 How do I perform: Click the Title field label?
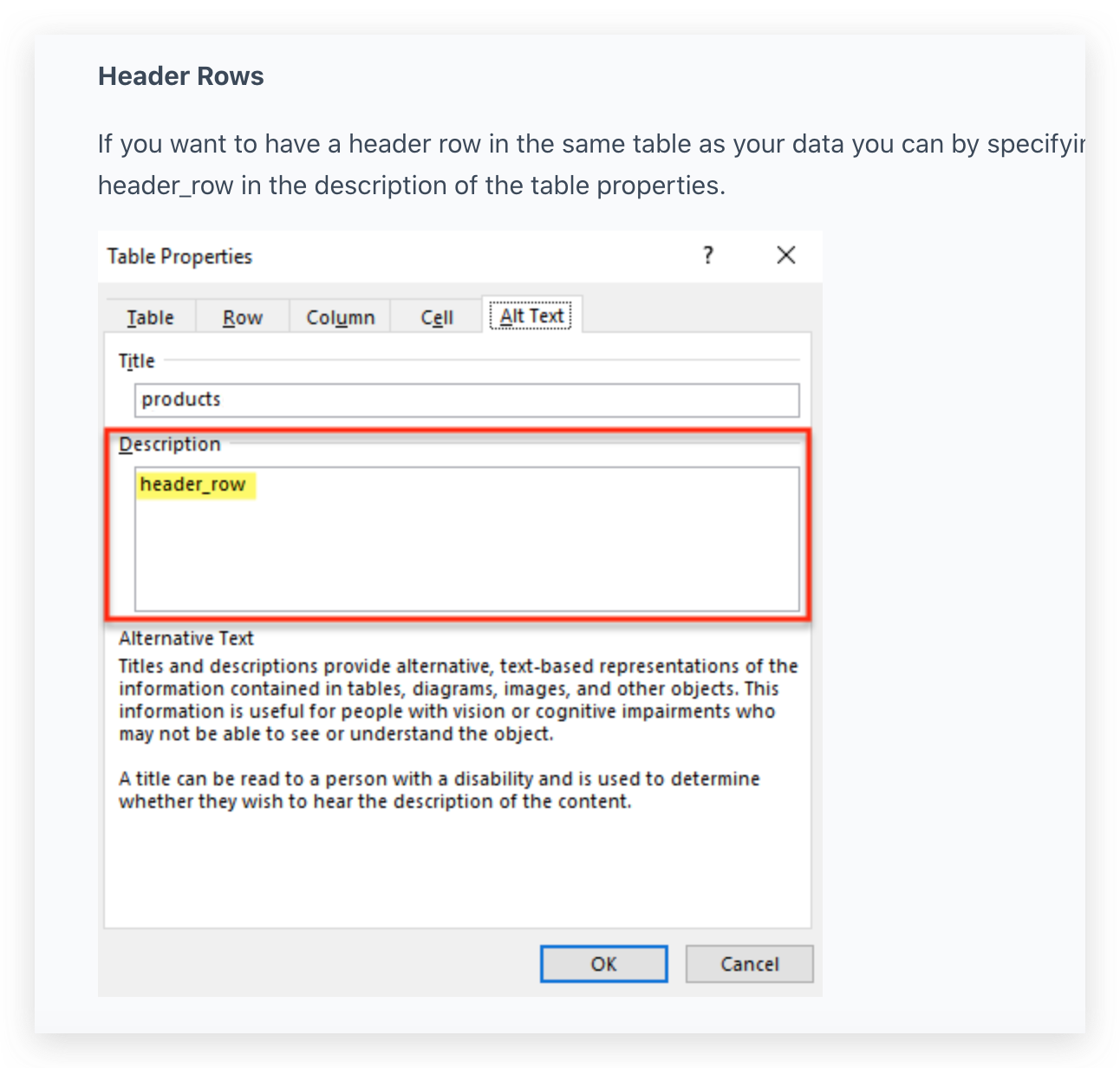point(137,361)
